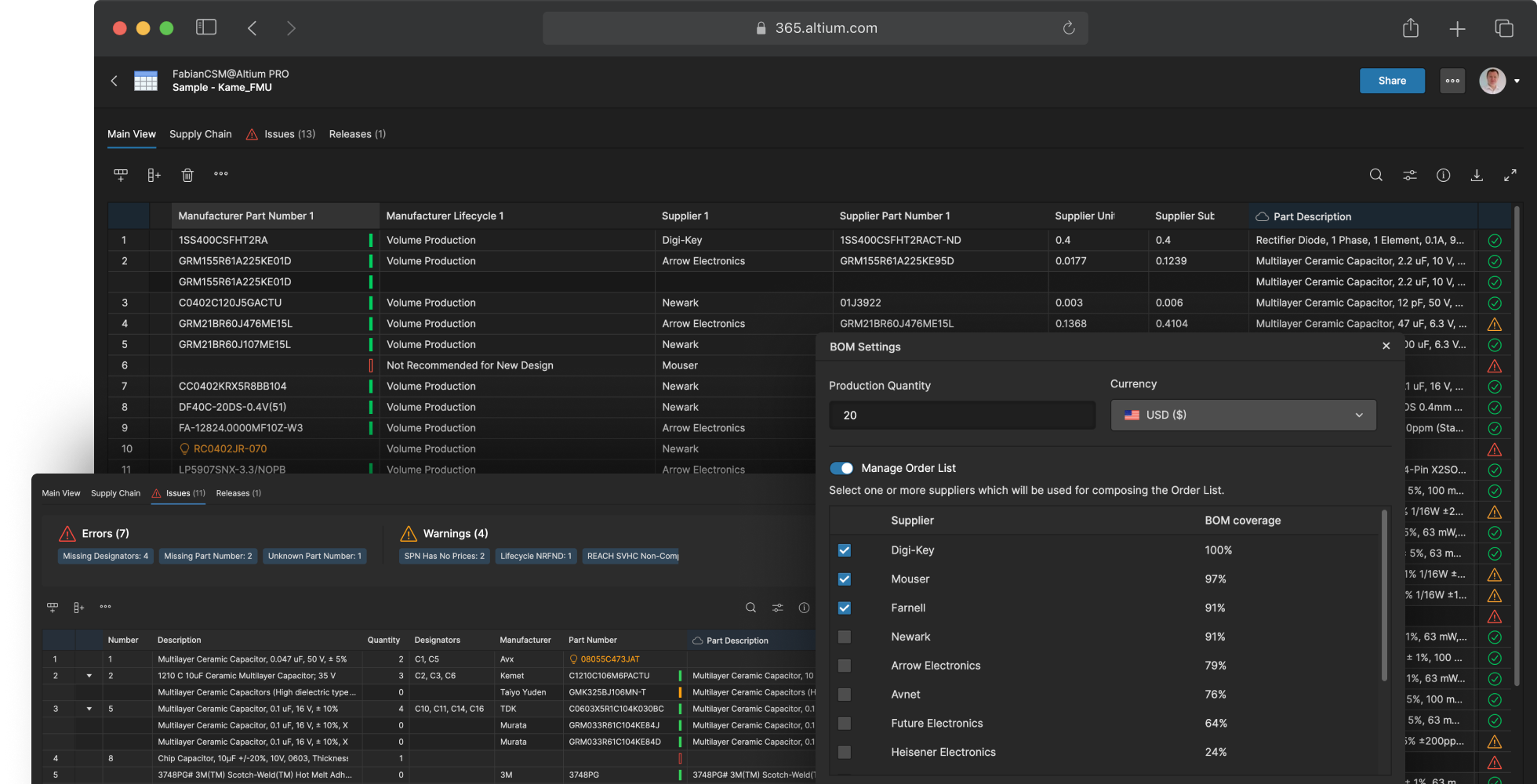Enable the Arrow Electronics supplier checkbox

point(844,666)
